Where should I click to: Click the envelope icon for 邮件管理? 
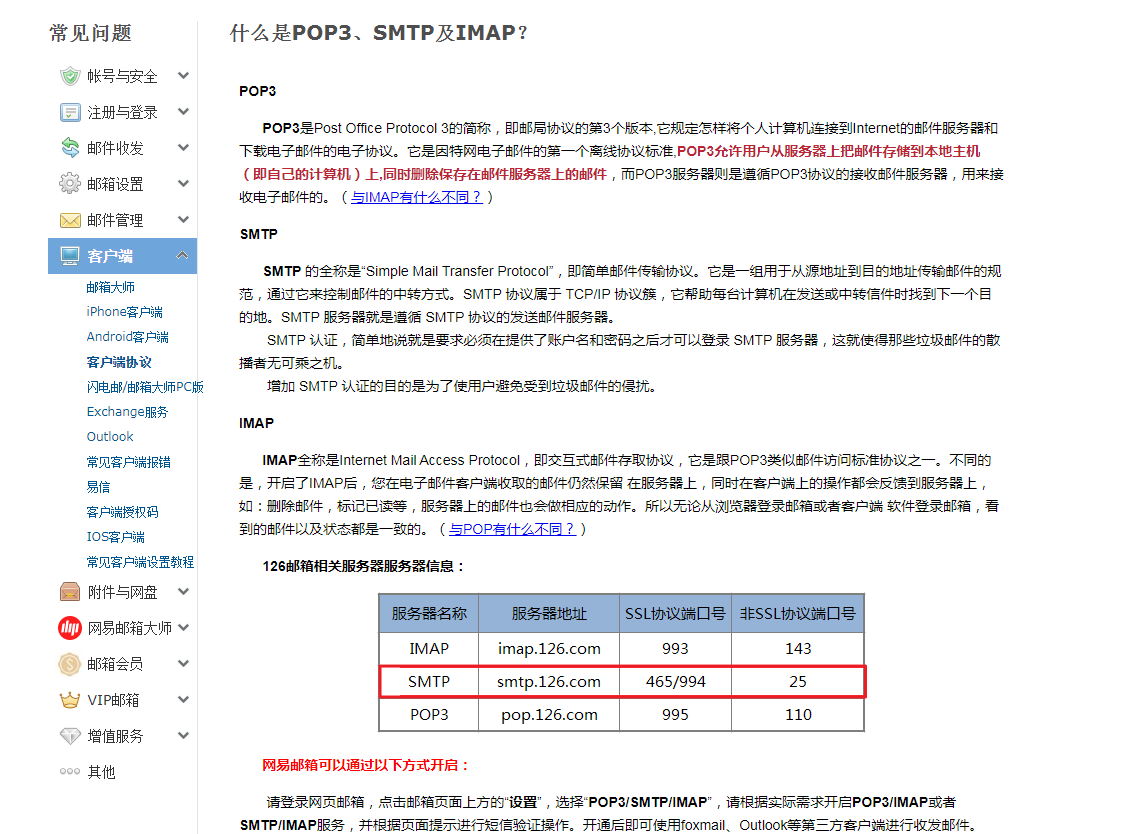coord(70,220)
